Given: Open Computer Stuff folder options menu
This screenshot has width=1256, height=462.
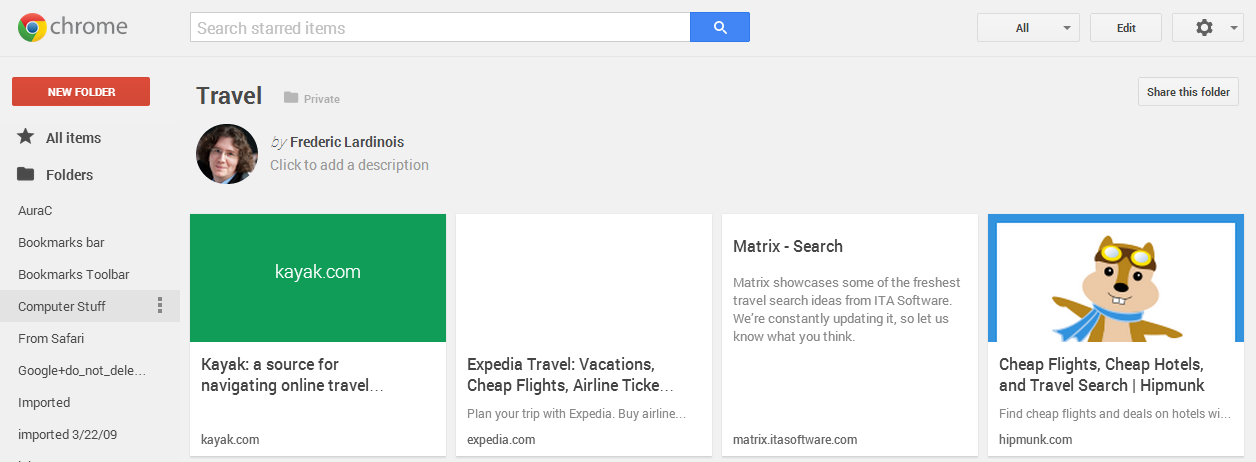Looking at the screenshot, I should point(160,306).
